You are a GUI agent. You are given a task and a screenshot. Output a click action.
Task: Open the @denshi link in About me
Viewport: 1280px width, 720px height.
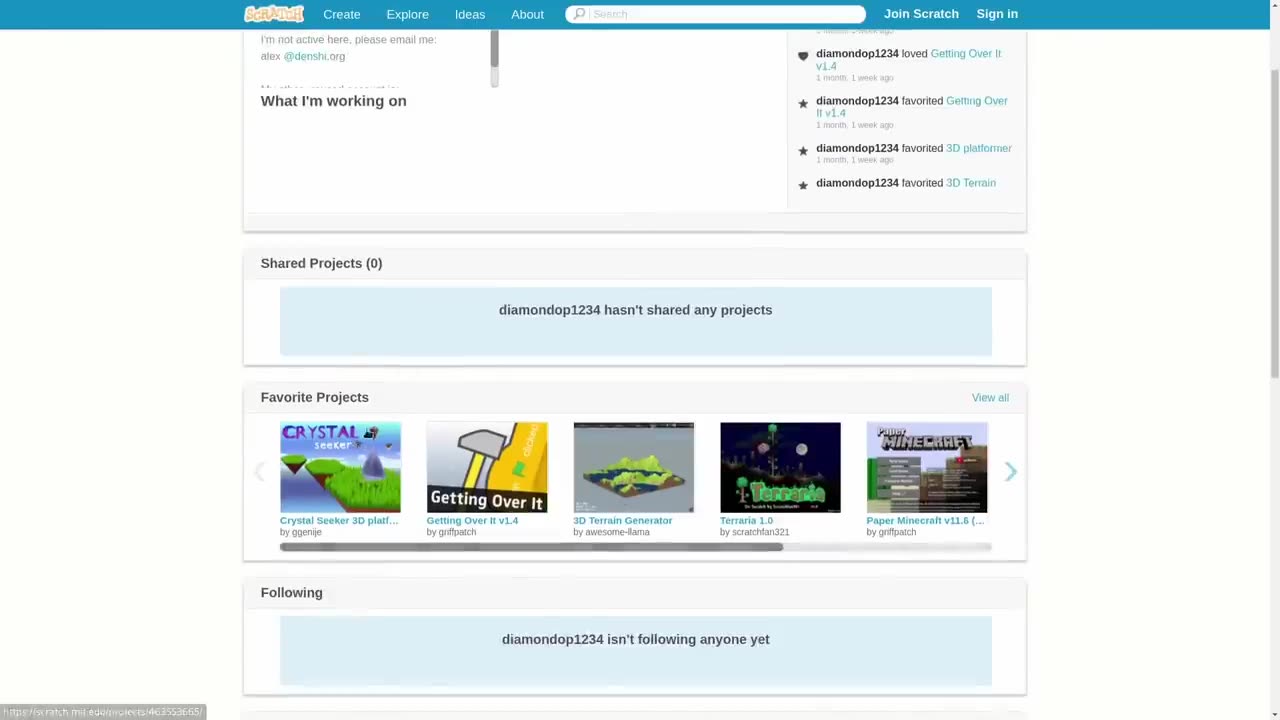(306, 56)
